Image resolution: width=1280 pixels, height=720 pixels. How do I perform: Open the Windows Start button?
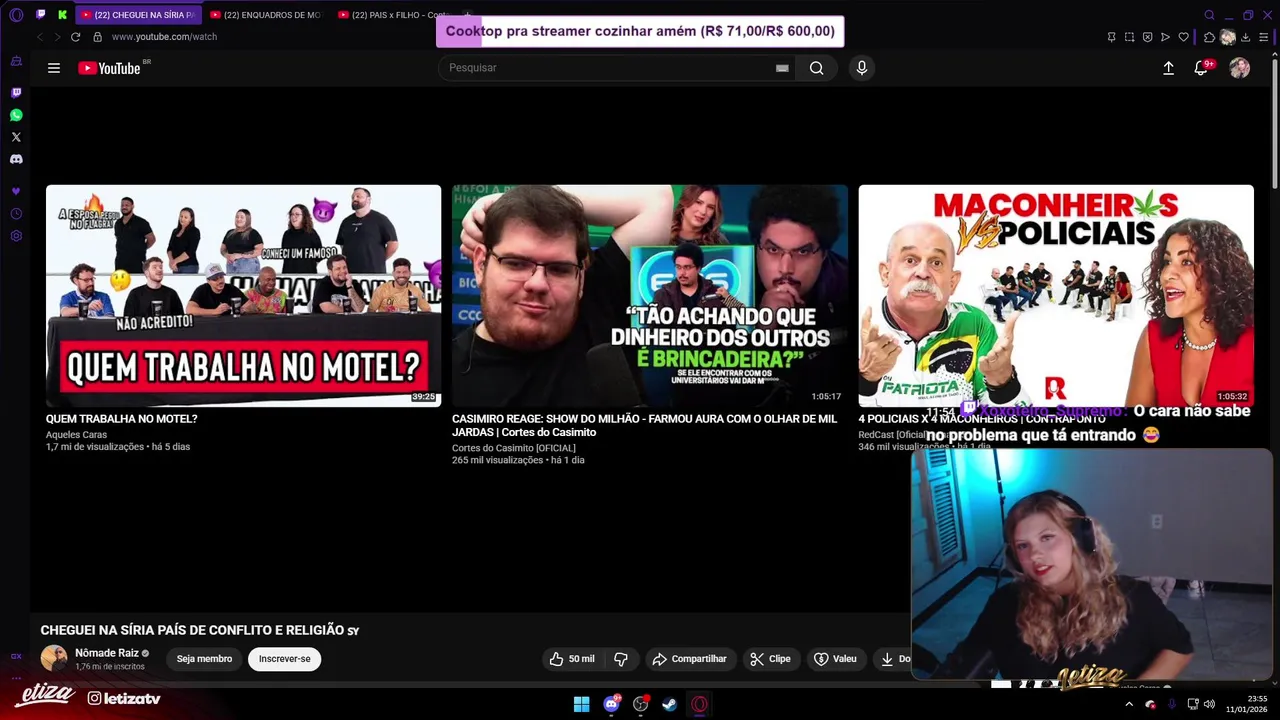point(581,704)
